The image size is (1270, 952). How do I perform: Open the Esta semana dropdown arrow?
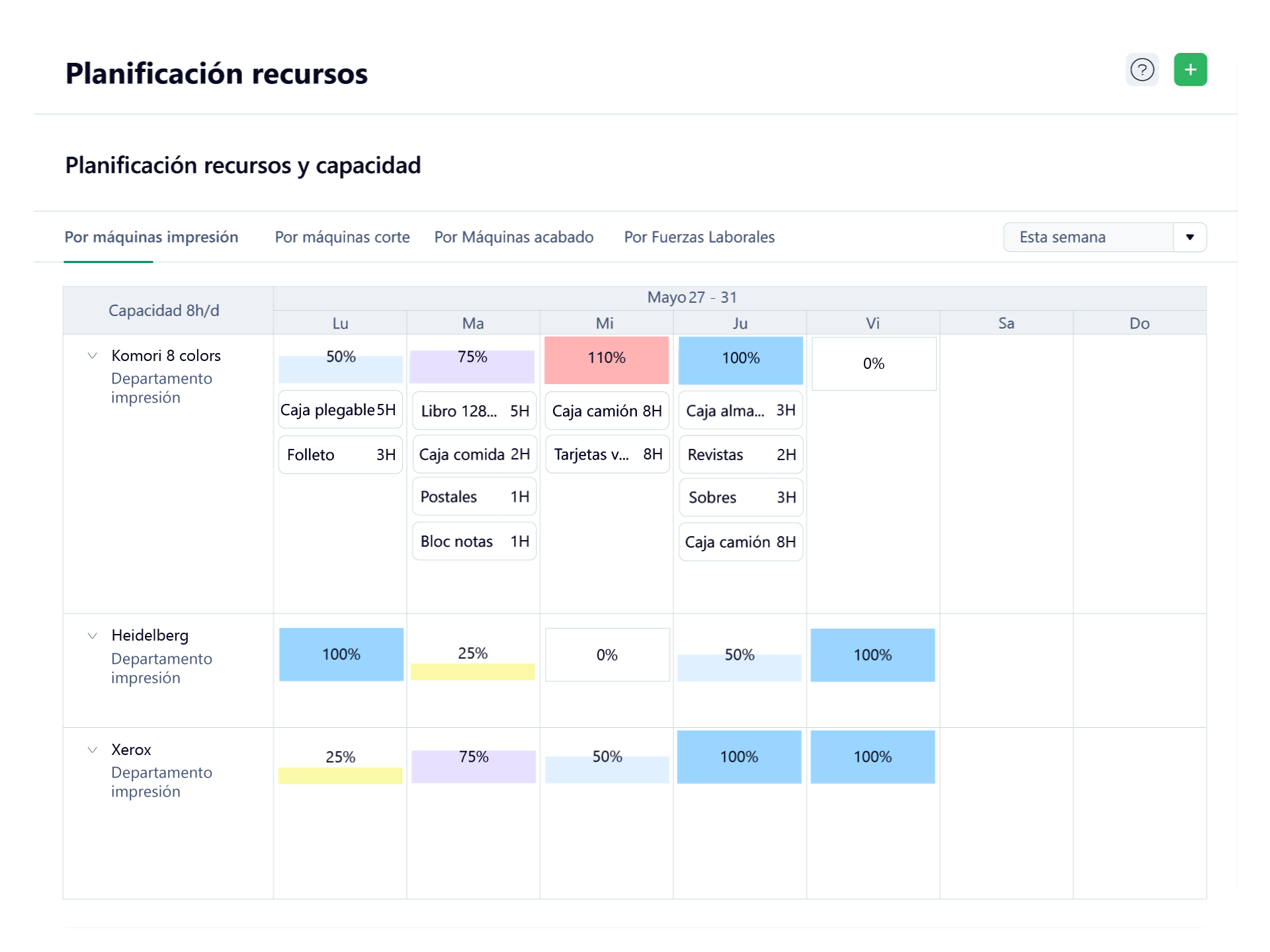click(x=1189, y=237)
